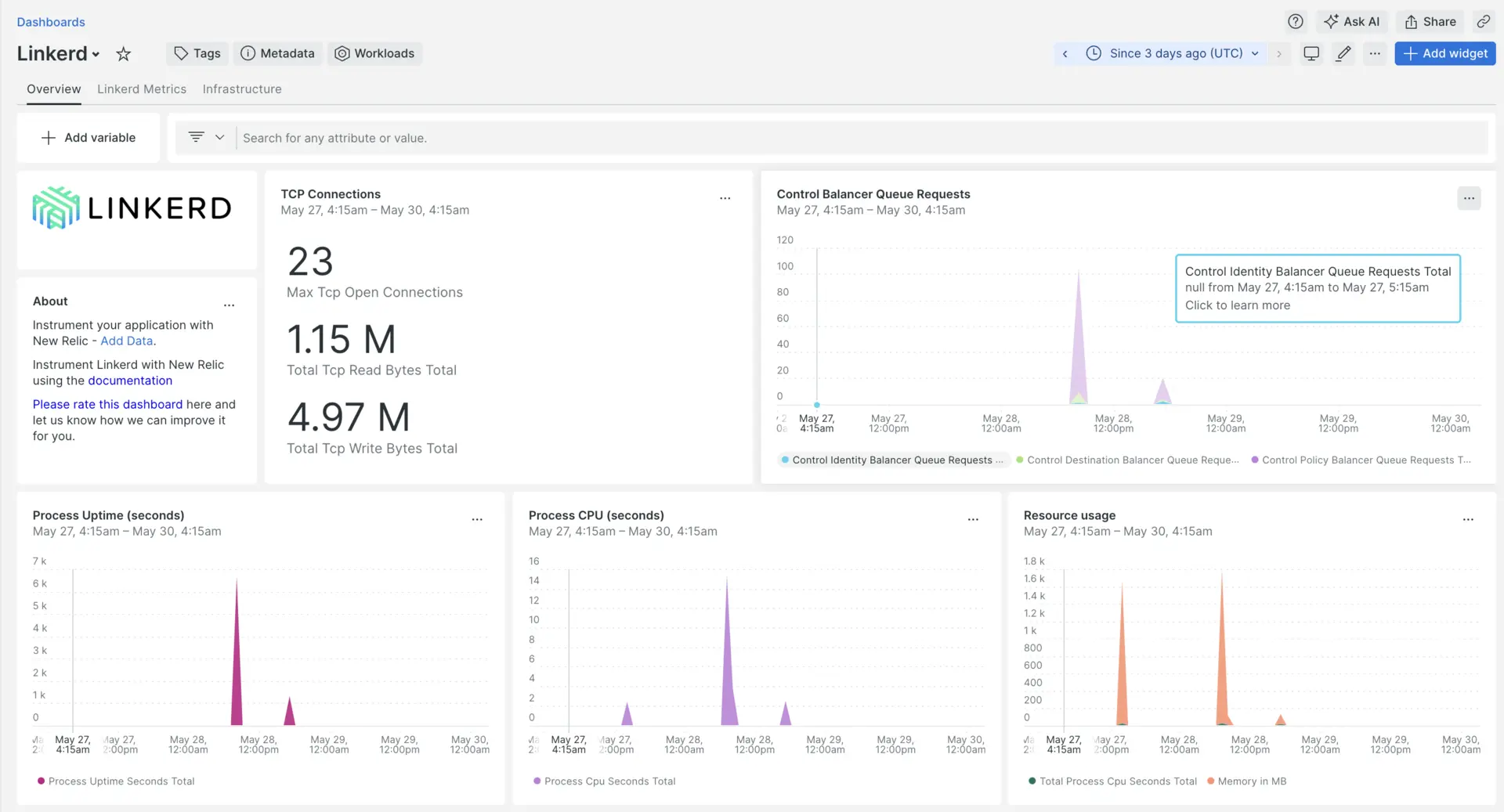Click Process CPU (seconds) widget title
Image resolution: width=1504 pixels, height=812 pixels.
point(596,515)
